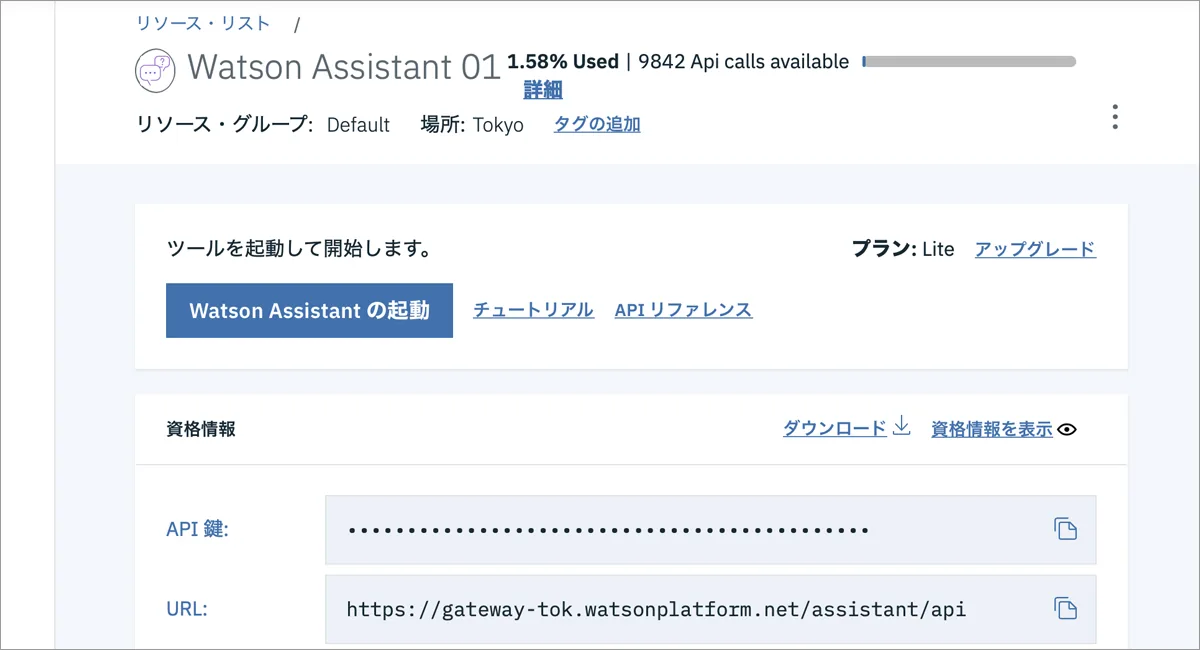Click the 1.58% Used text
The image size is (1200, 650).
pos(563,62)
